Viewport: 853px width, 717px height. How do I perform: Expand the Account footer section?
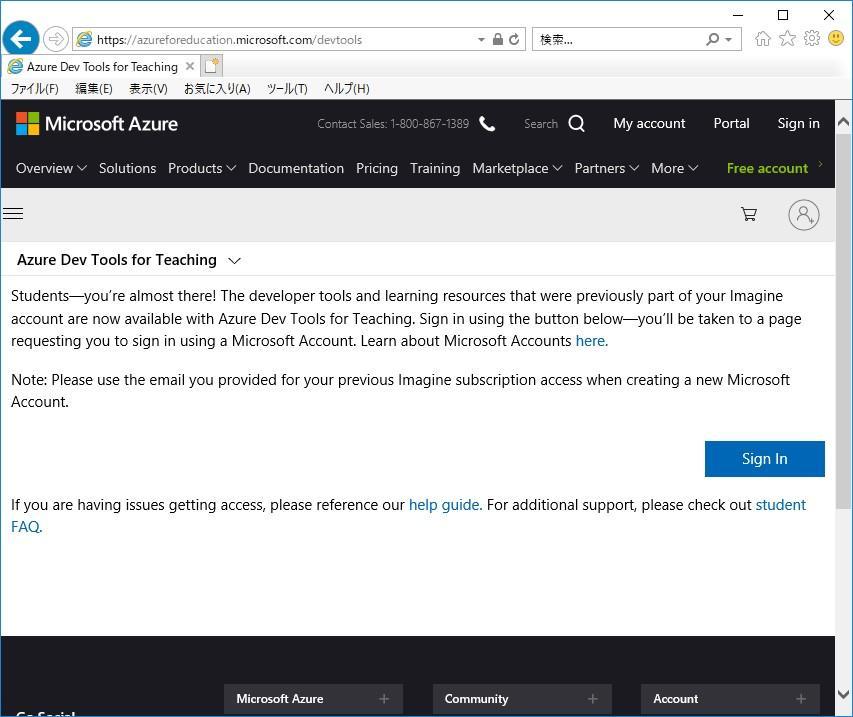(x=730, y=699)
